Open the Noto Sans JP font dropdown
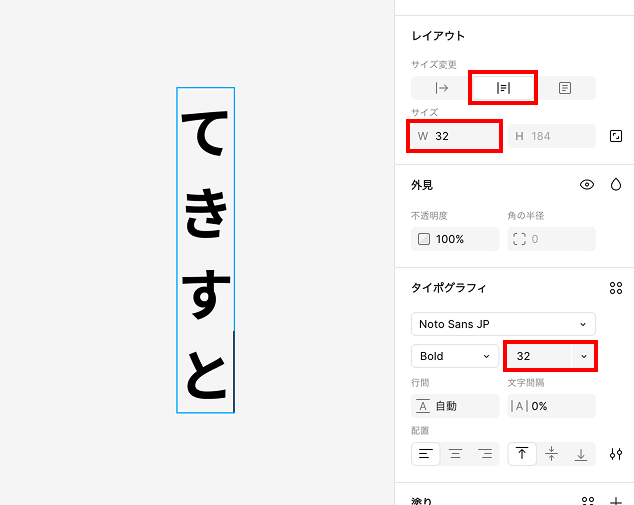Screen dimensions: 634x505 pos(503,324)
